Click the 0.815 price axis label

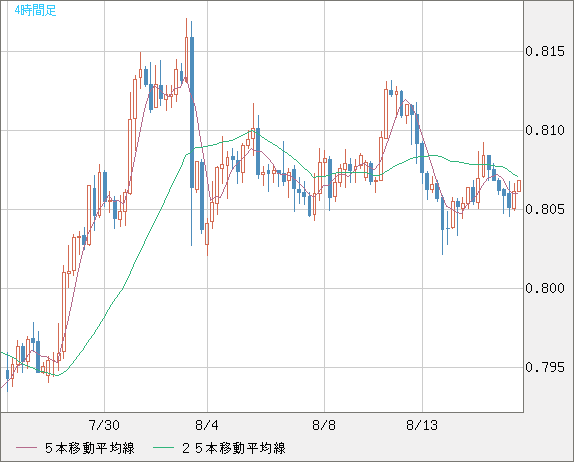pyautogui.click(x=545, y=51)
